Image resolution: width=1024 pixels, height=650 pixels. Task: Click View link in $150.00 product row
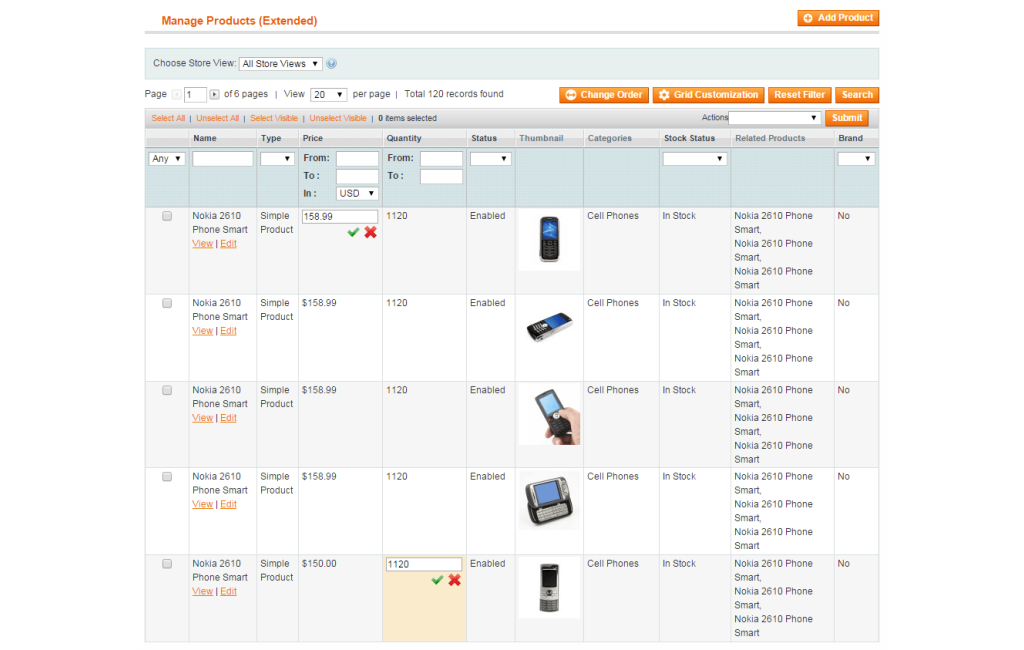tap(202, 591)
